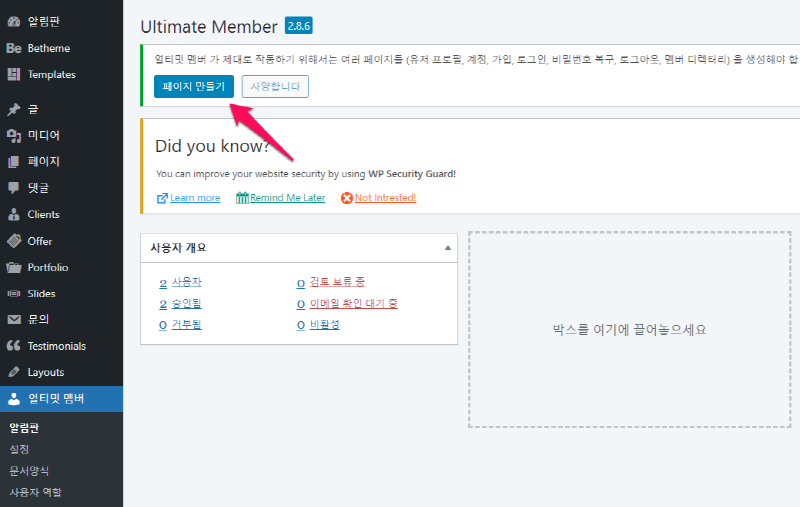Viewport: 800px width, 507px height.
Task: Click the Ultimate Member page heading
Action: (x=209, y=27)
